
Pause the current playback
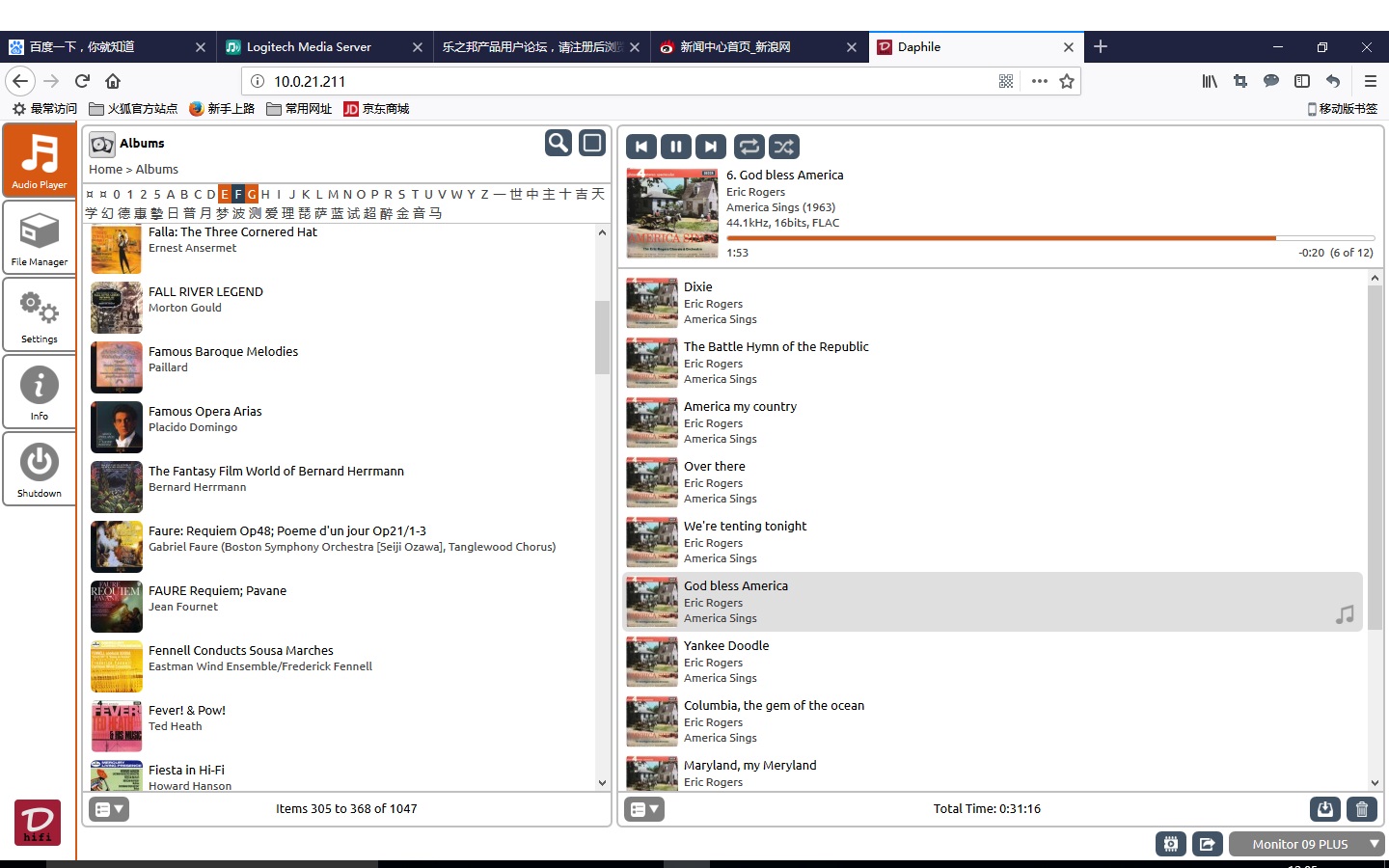click(676, 147)
